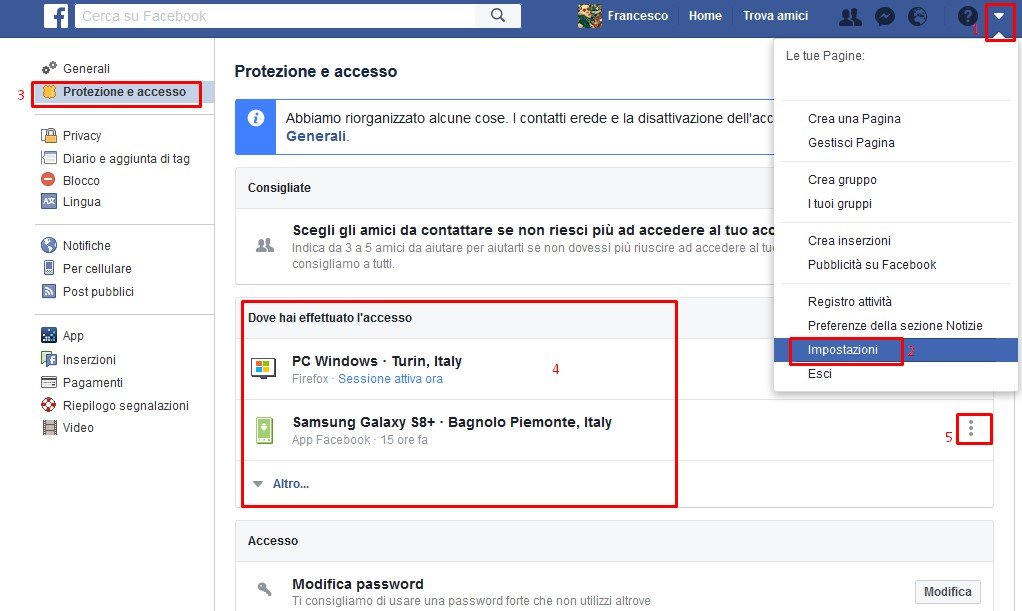
Task: Click the help question mark icon
Action: (x=967, y=16)
